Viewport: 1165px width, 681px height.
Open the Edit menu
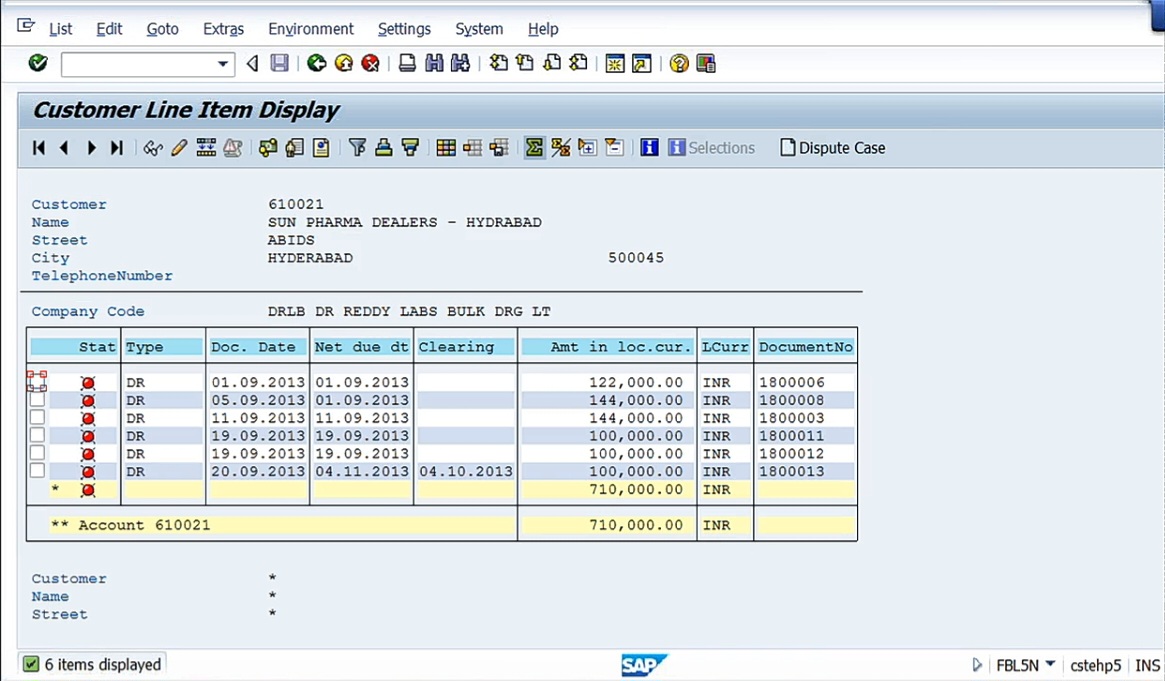coord(109,29)
